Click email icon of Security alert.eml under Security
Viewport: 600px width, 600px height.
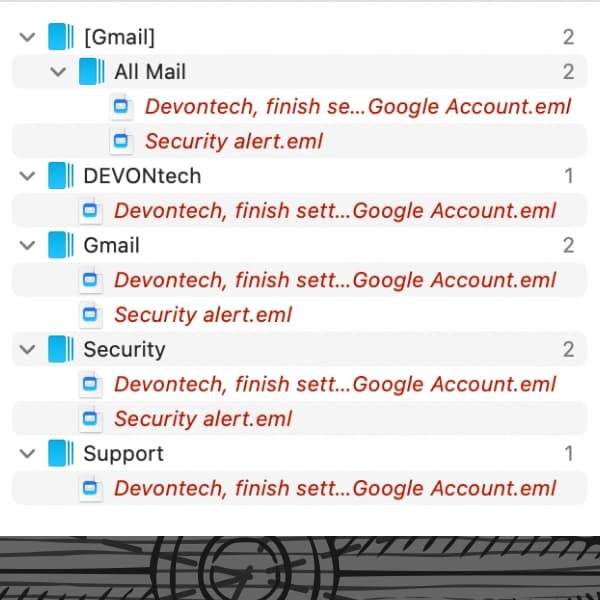pos(90,418)
